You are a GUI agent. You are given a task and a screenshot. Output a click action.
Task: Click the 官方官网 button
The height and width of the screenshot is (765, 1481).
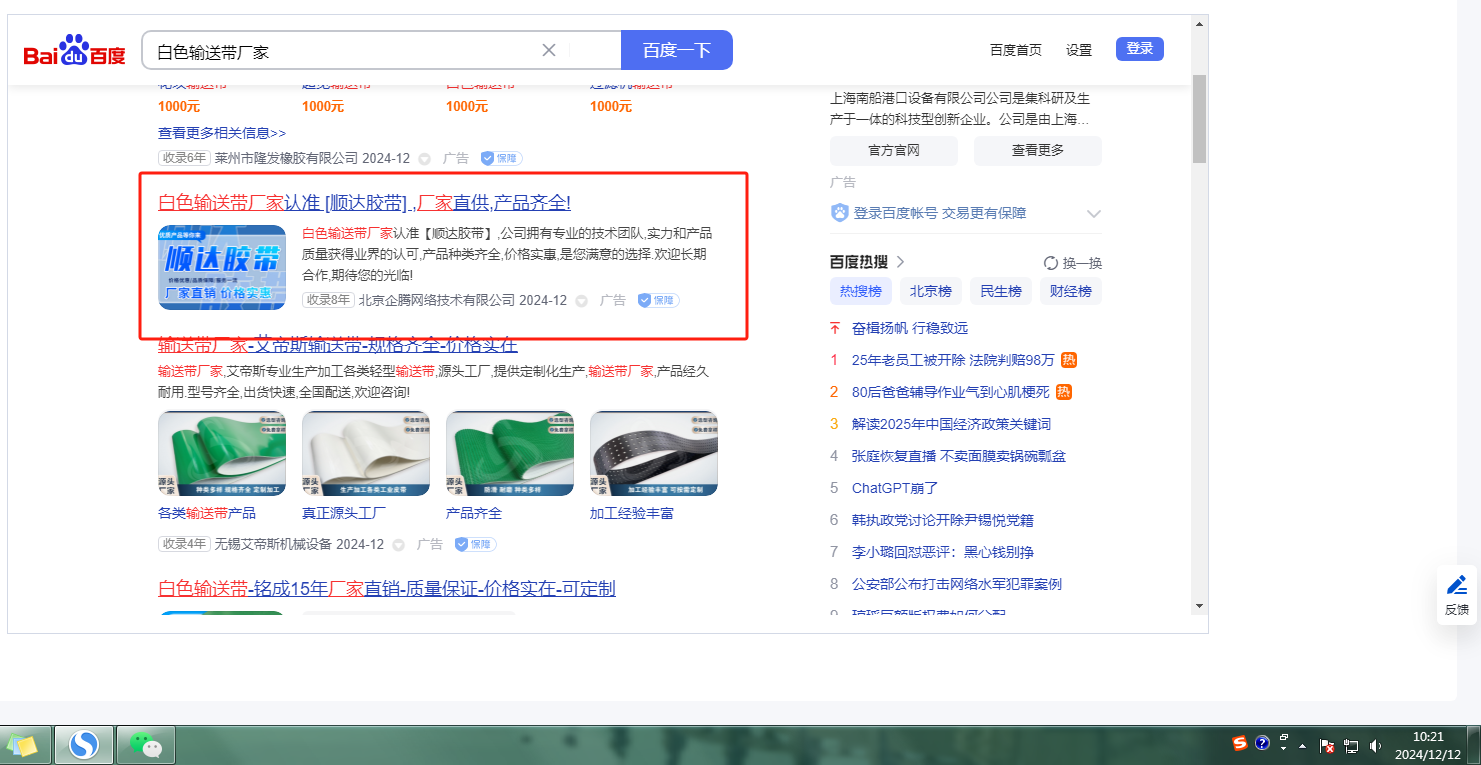[894, 151]
